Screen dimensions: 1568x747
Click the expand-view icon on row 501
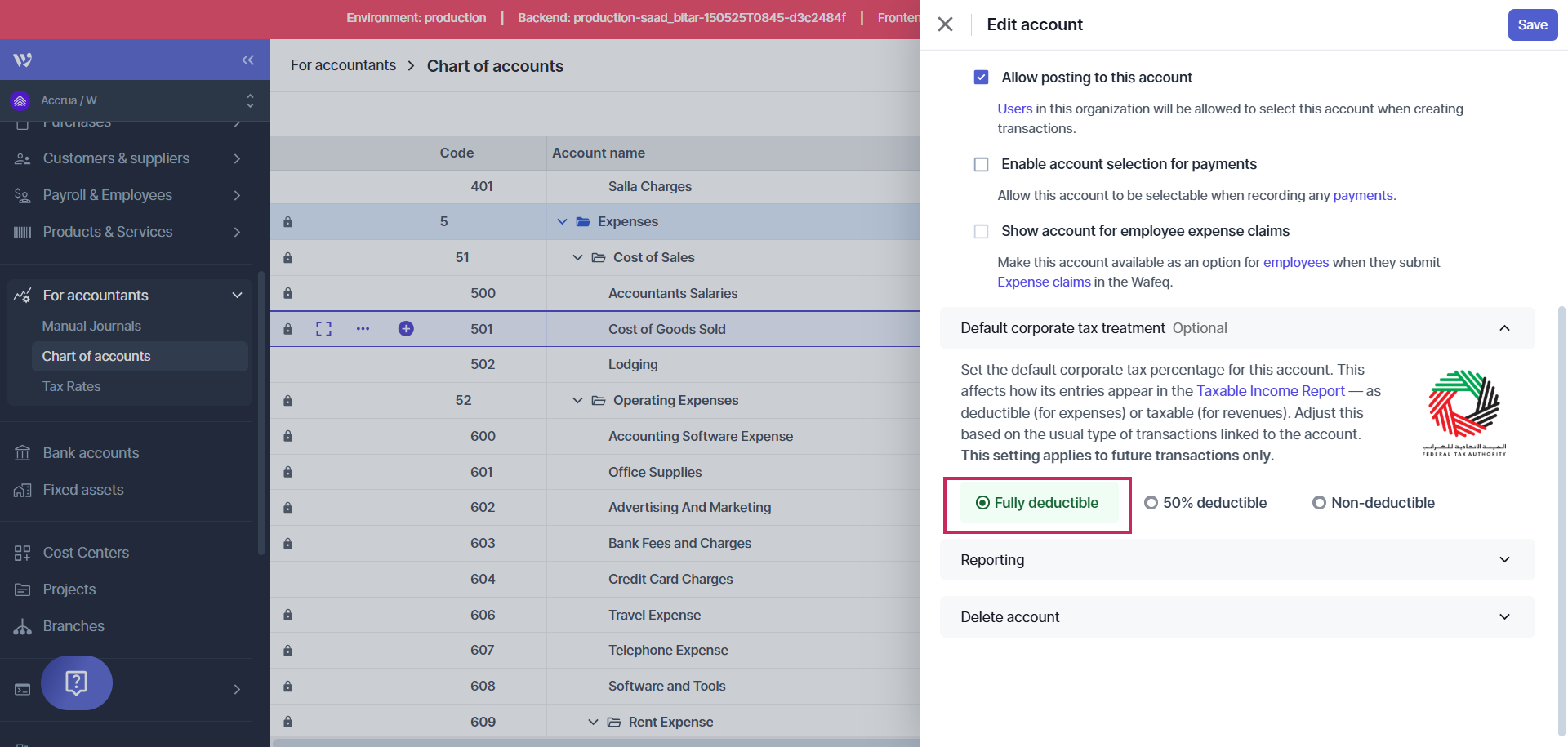point(323,329)
